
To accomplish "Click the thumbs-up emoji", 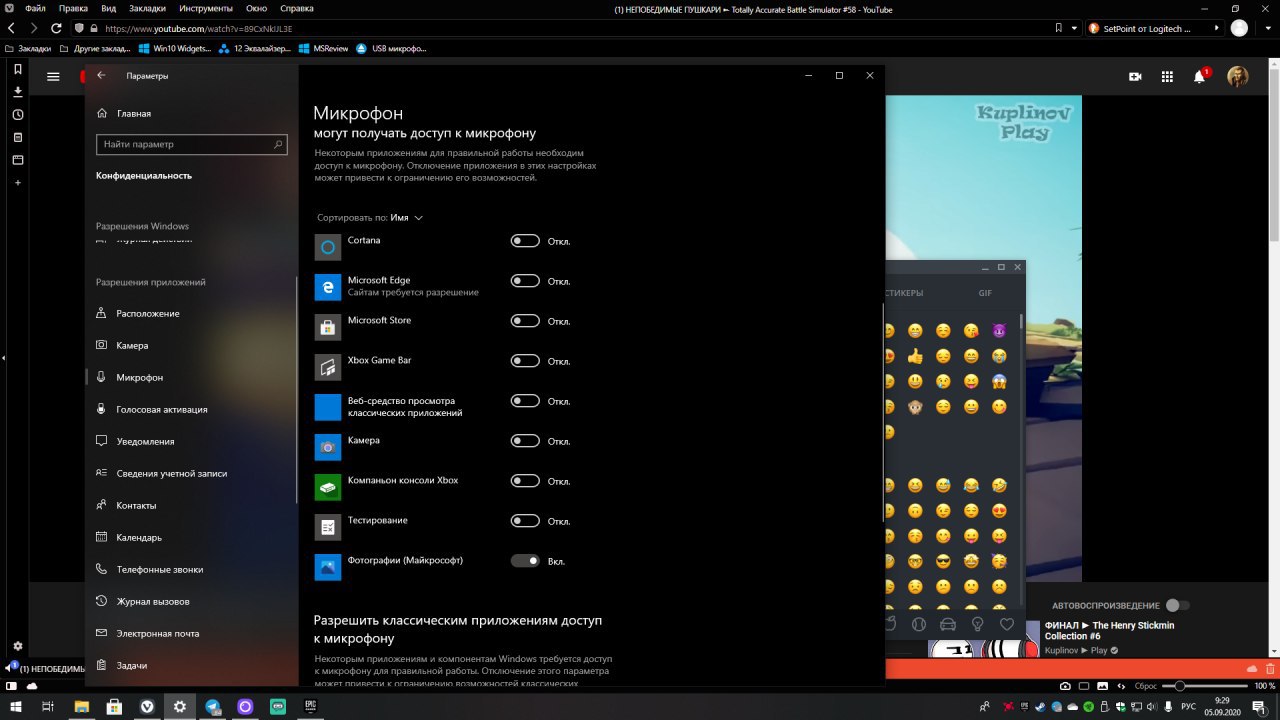I will click(x=914, y=356).
